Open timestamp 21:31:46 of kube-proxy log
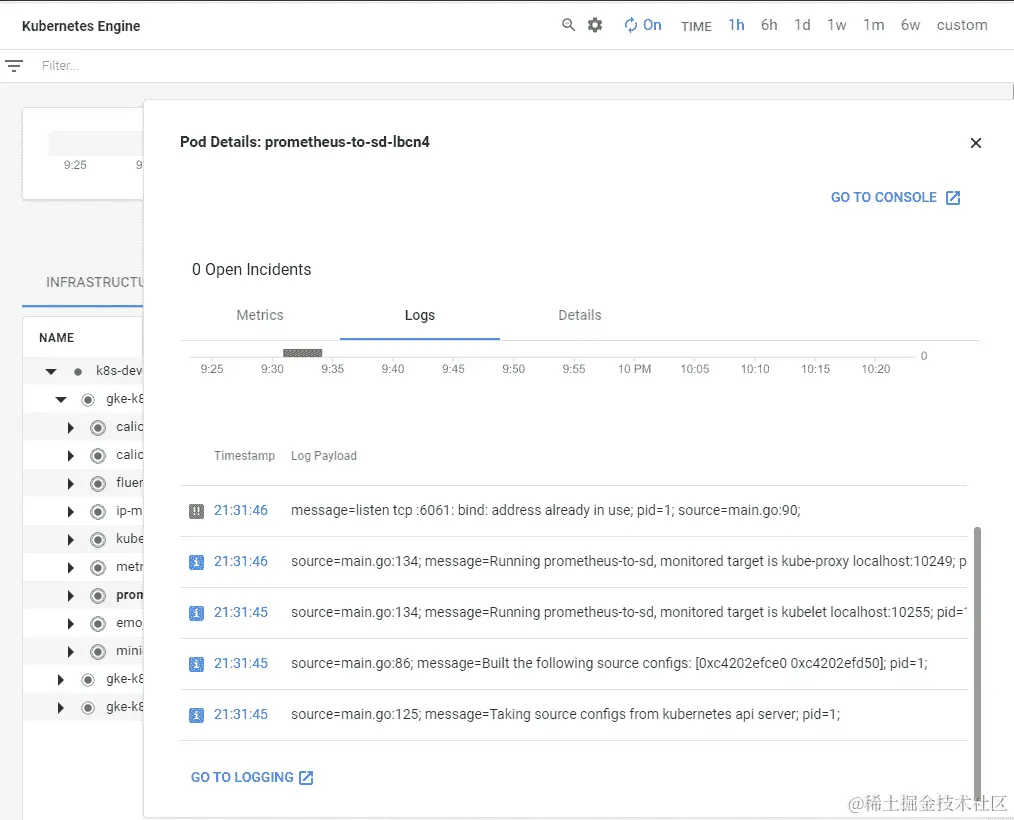This screenshot has height=820, width=1014. [x=241, y=561]
